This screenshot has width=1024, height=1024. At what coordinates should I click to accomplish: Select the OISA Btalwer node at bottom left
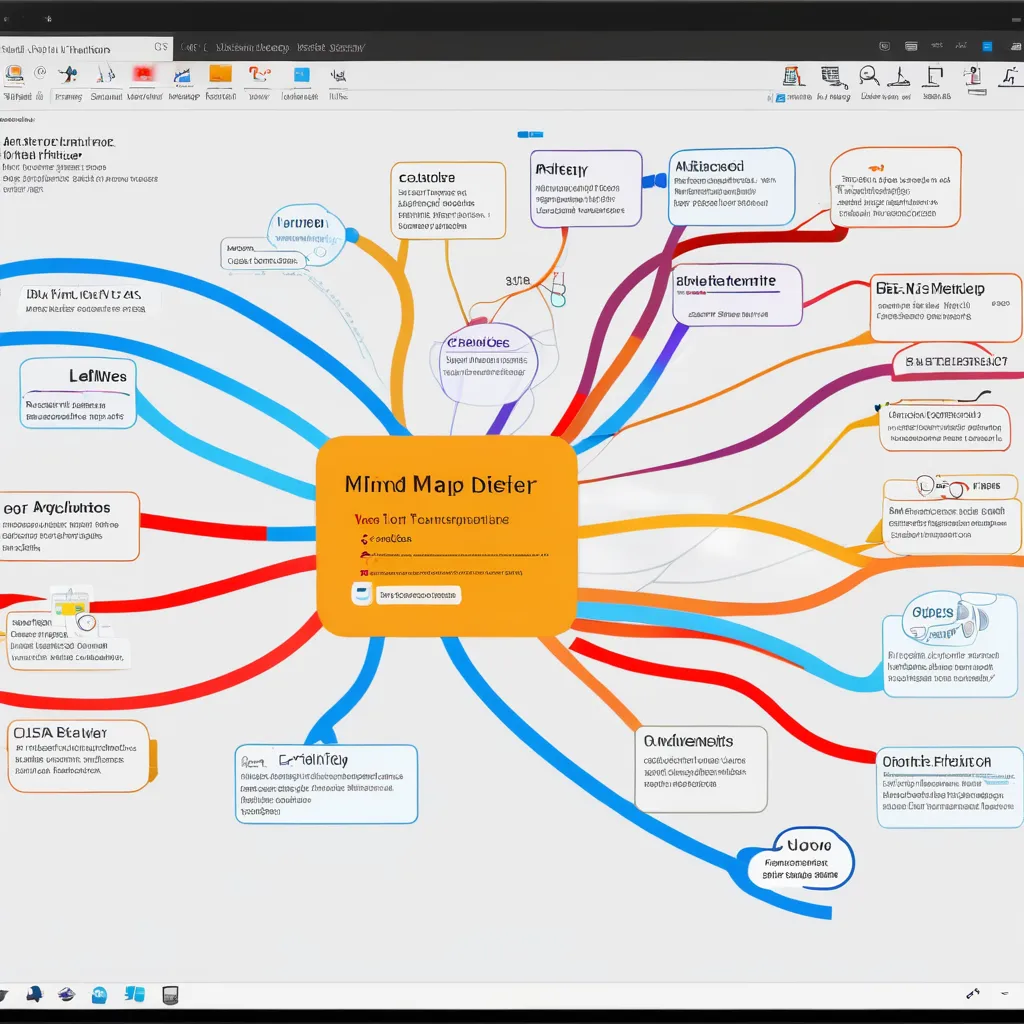pyautogui.click(x=78, y=756)
